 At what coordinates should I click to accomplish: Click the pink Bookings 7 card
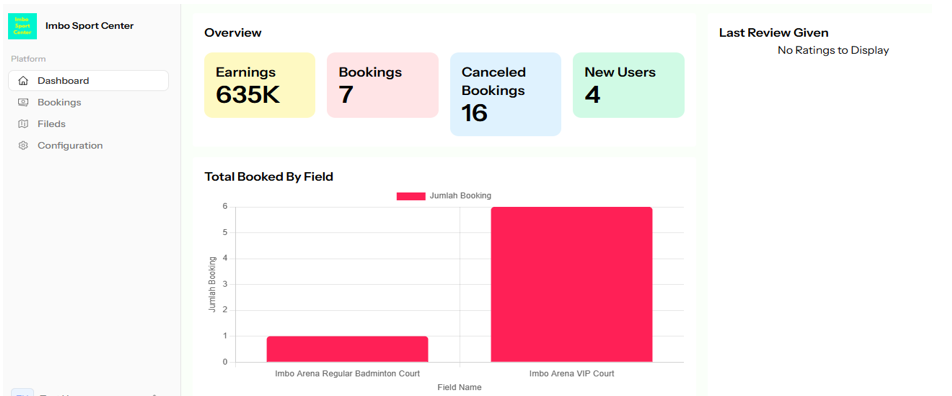(x=382, y=85)
